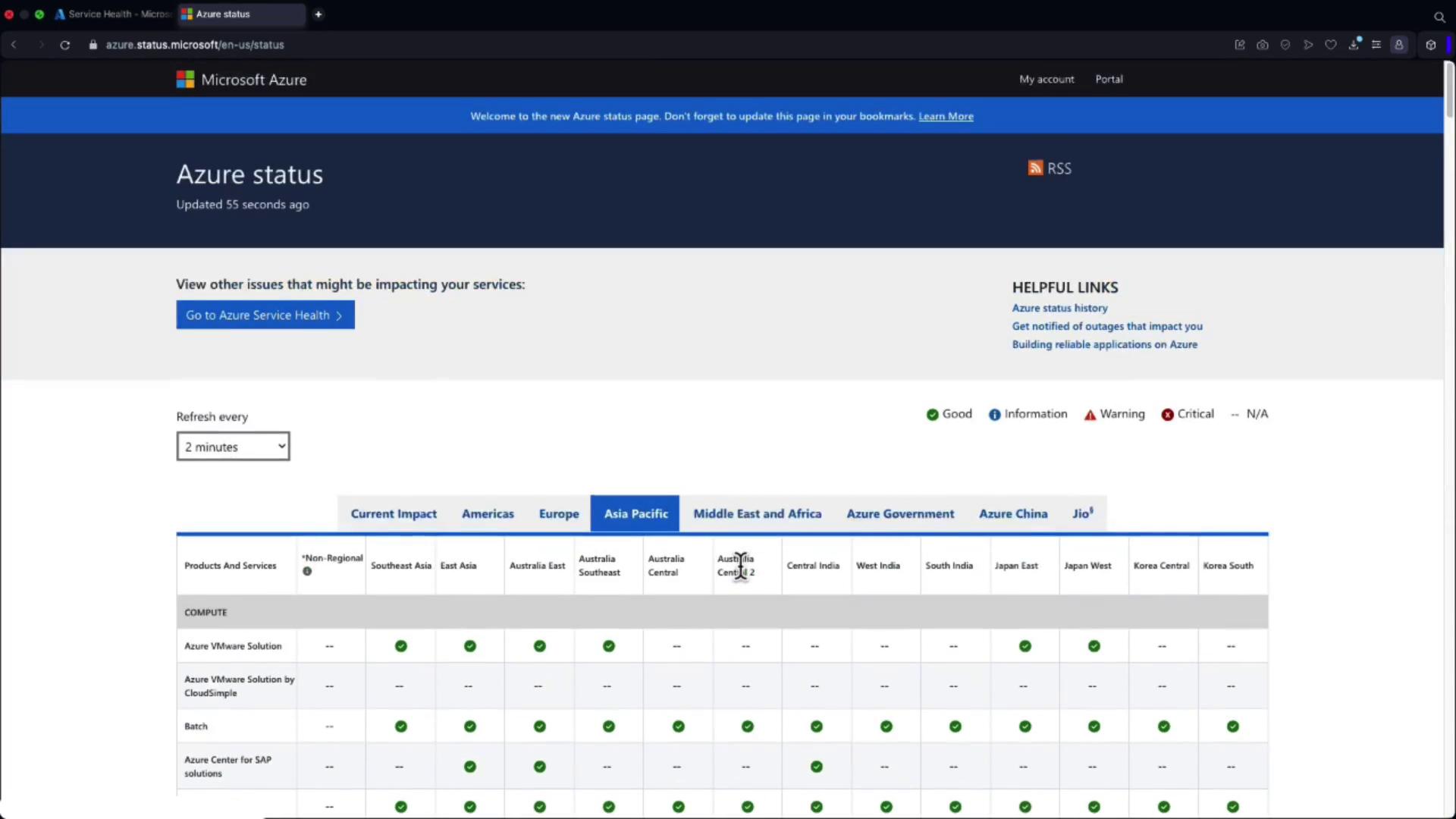Image resolution: width=1456 pixels, height=819 pixels.
Task: Reload the page with the refresh icon
Action: (x=65, y=45)
